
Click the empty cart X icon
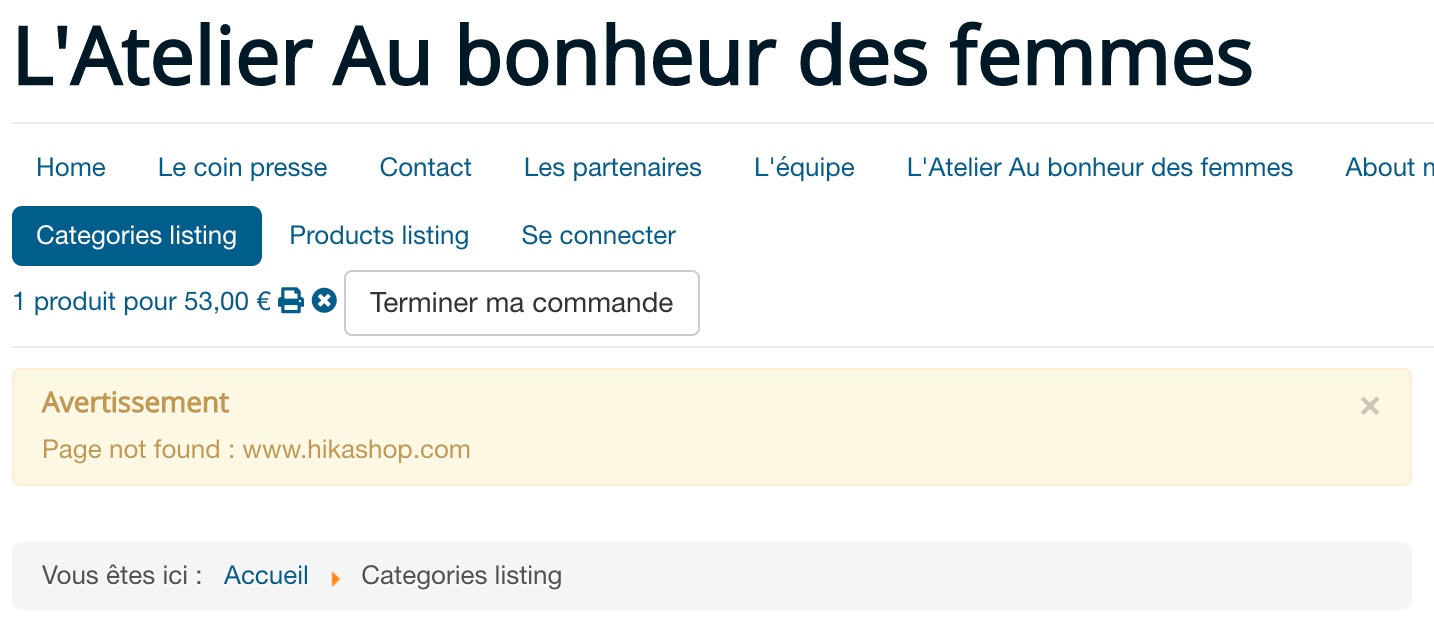(324, 300)
